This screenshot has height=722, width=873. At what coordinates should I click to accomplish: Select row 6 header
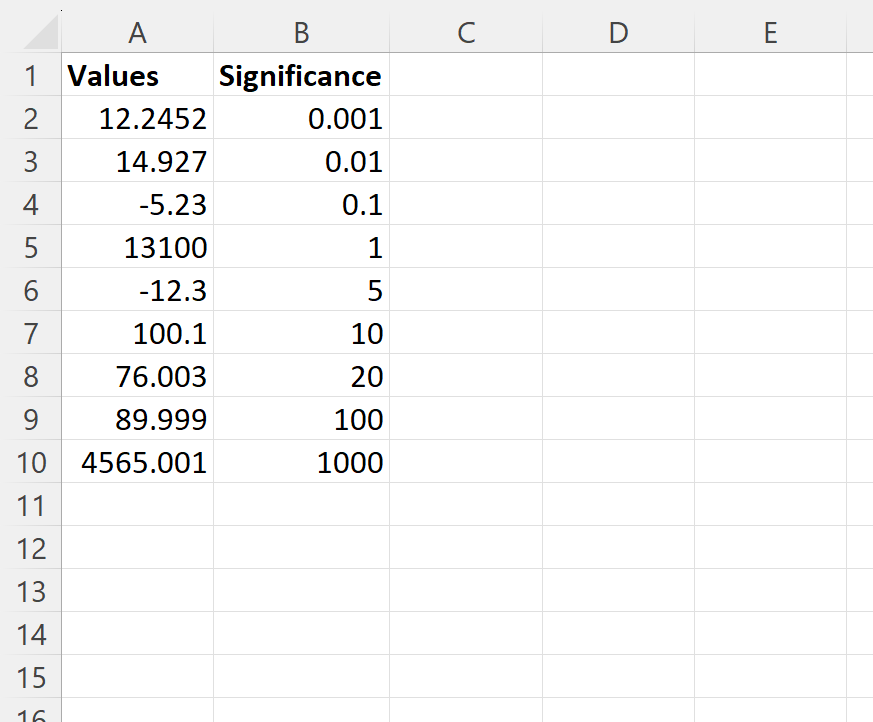coord(31,289)
